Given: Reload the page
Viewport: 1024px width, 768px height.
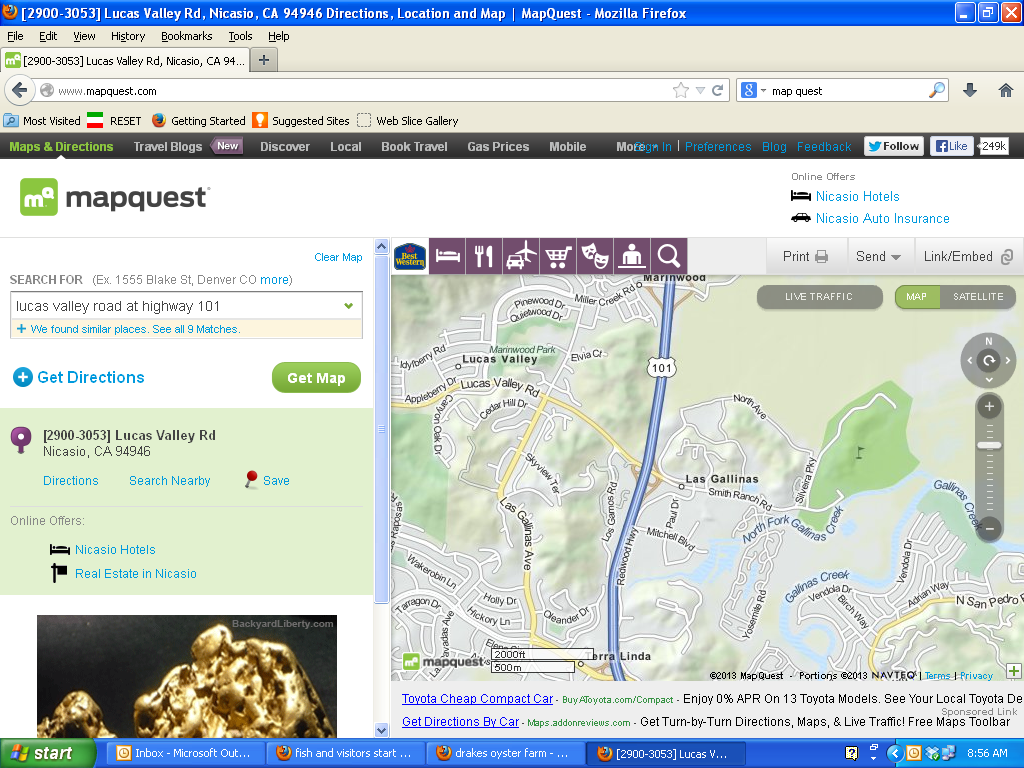Looking at the screenshot, I should (x=717, y=90).
